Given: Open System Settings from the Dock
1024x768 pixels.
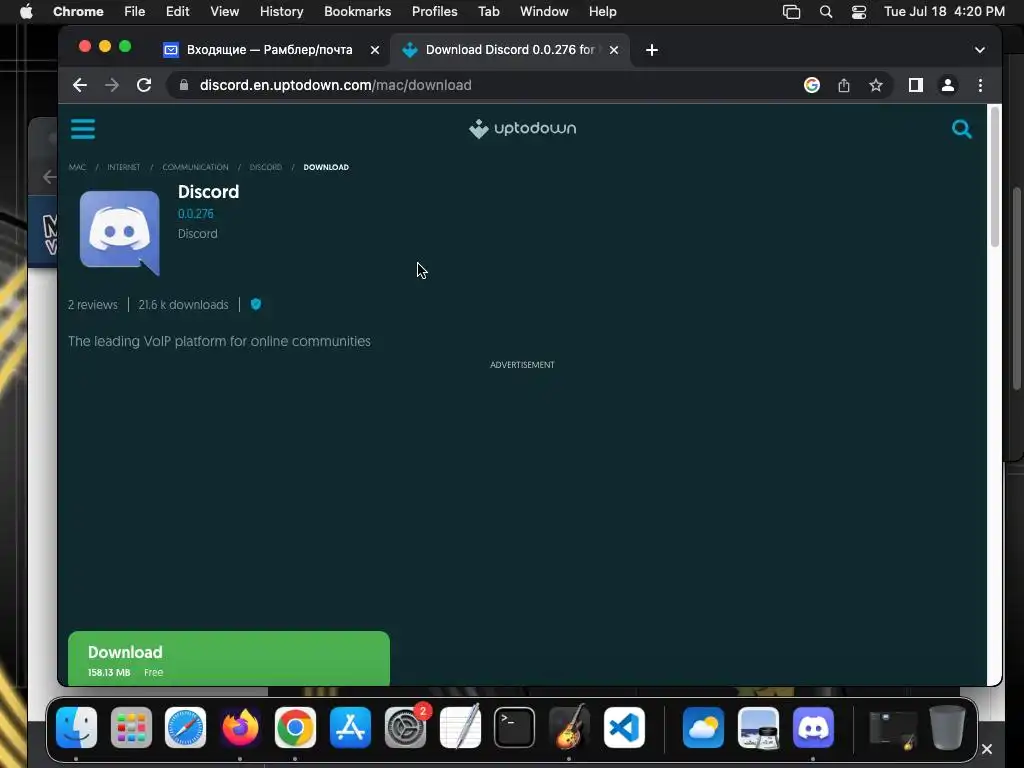Looking at the screenshot, I should [405, 727].
